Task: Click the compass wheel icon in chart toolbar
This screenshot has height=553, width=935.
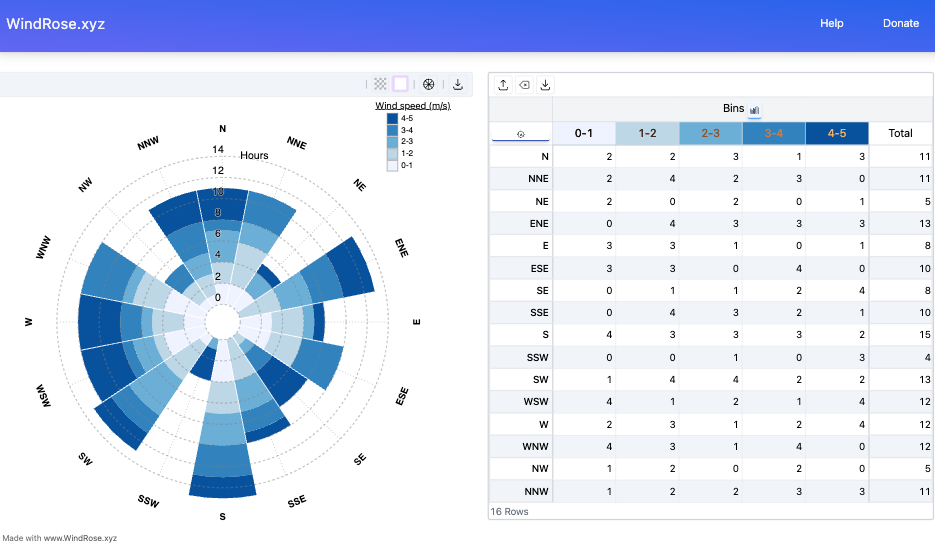Action: click(429, 85)
